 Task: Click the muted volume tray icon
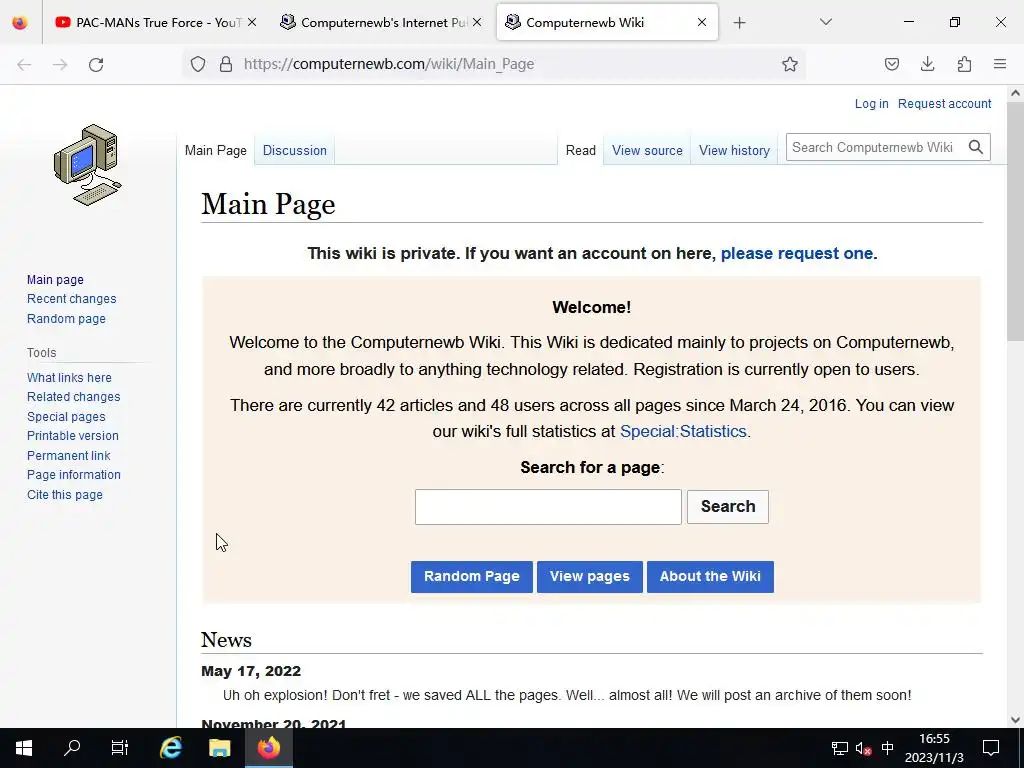[x=863, y=748]
